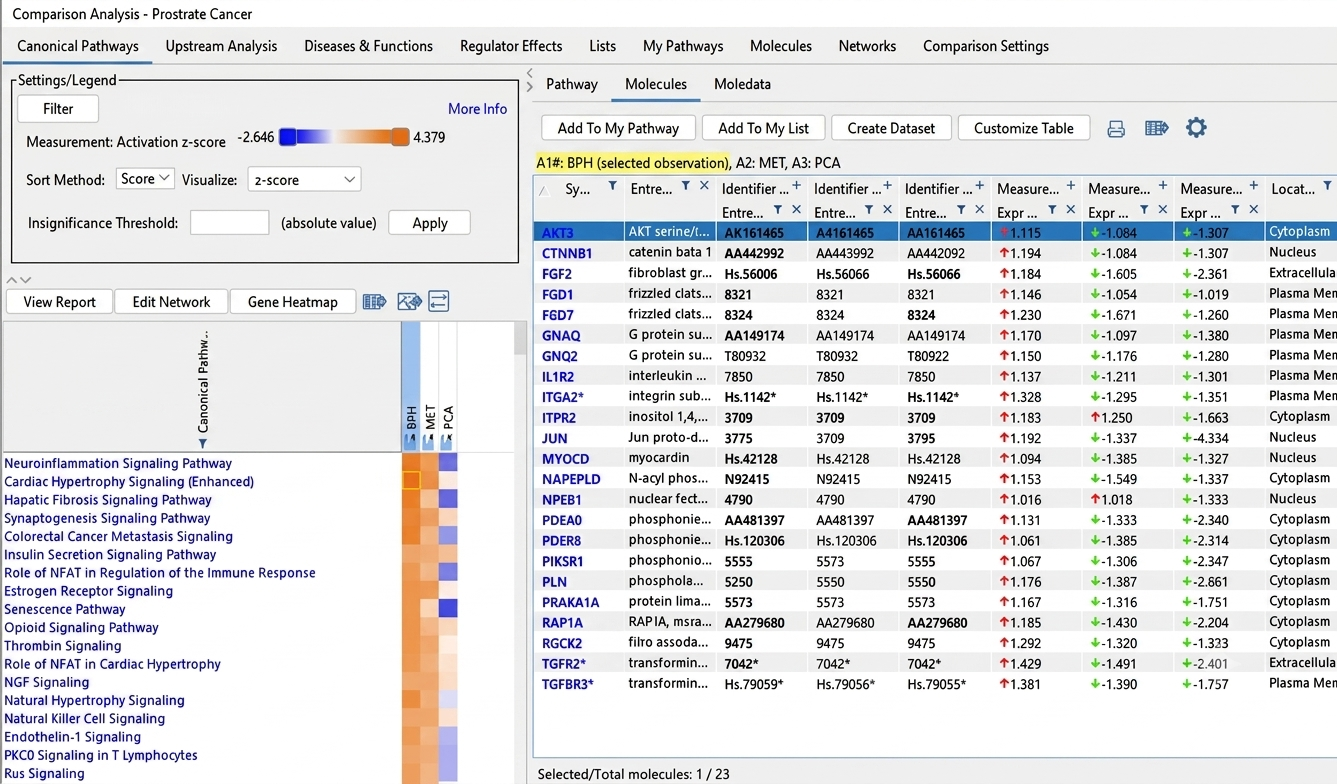
Task: Switch to the Pathway sub-tab
Action: (572, 84)
